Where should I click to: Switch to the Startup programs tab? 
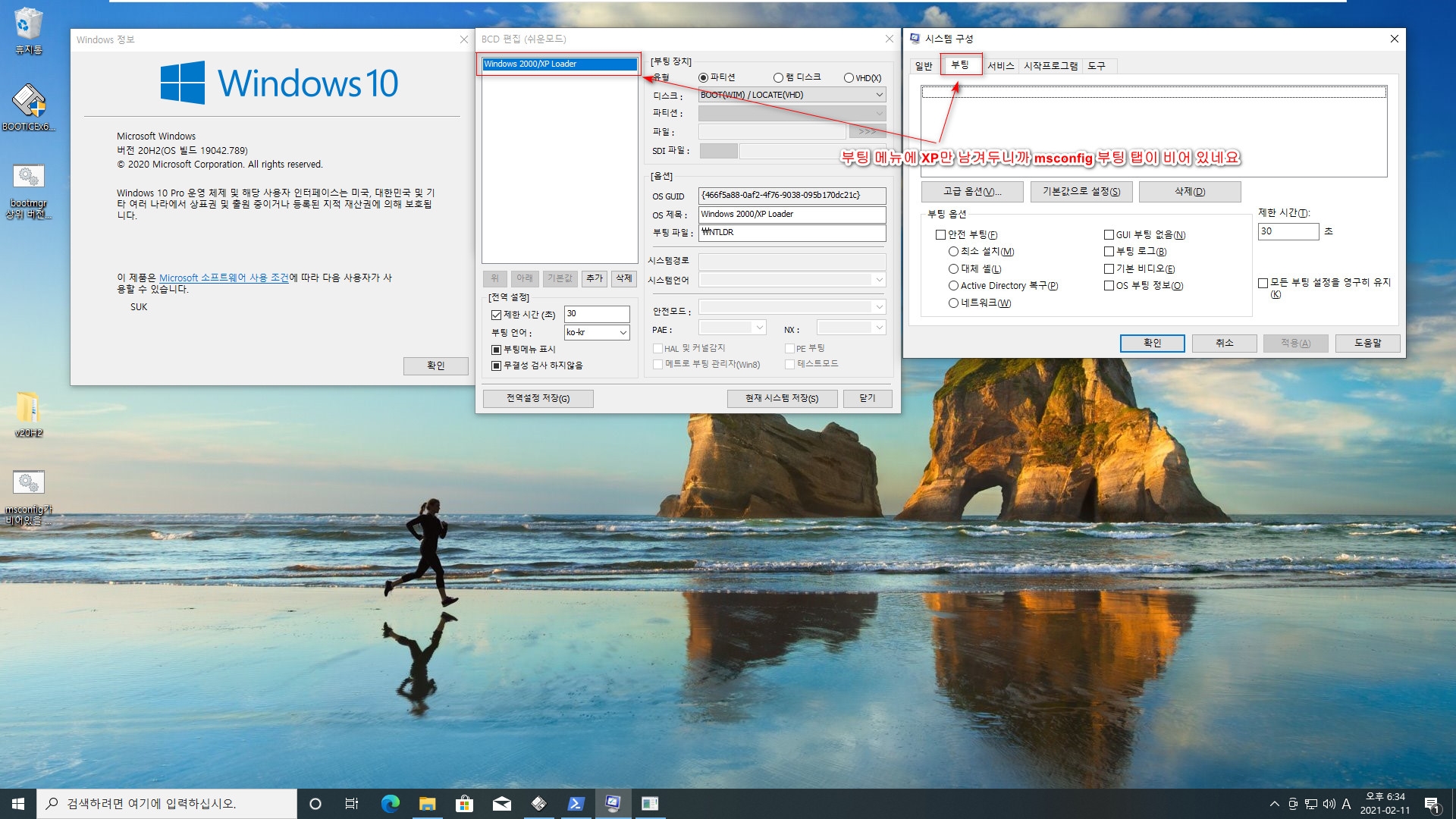point(1050,66)
